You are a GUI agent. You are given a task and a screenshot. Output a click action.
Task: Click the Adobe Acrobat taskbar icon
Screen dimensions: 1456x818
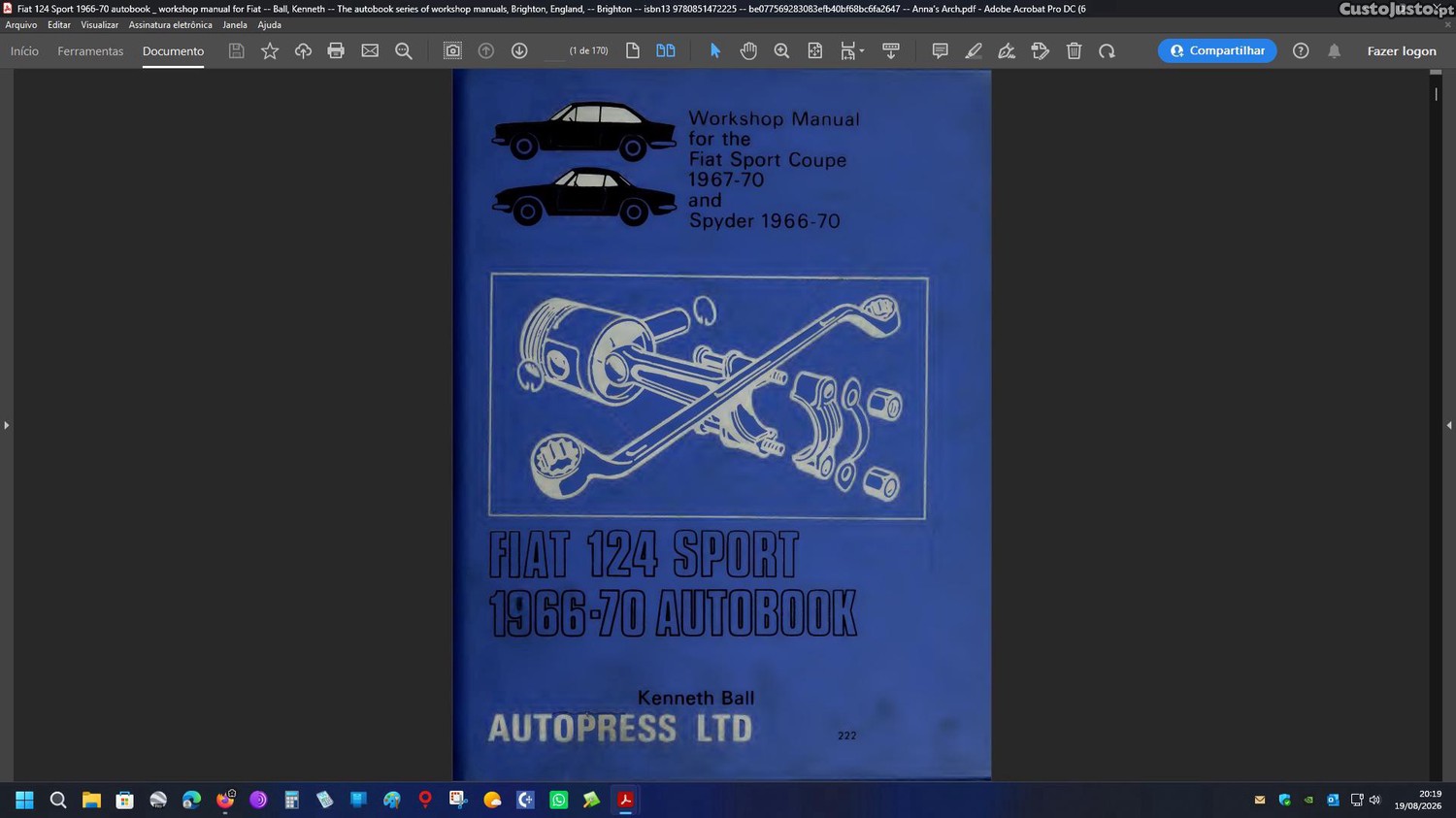coord(626,800)
